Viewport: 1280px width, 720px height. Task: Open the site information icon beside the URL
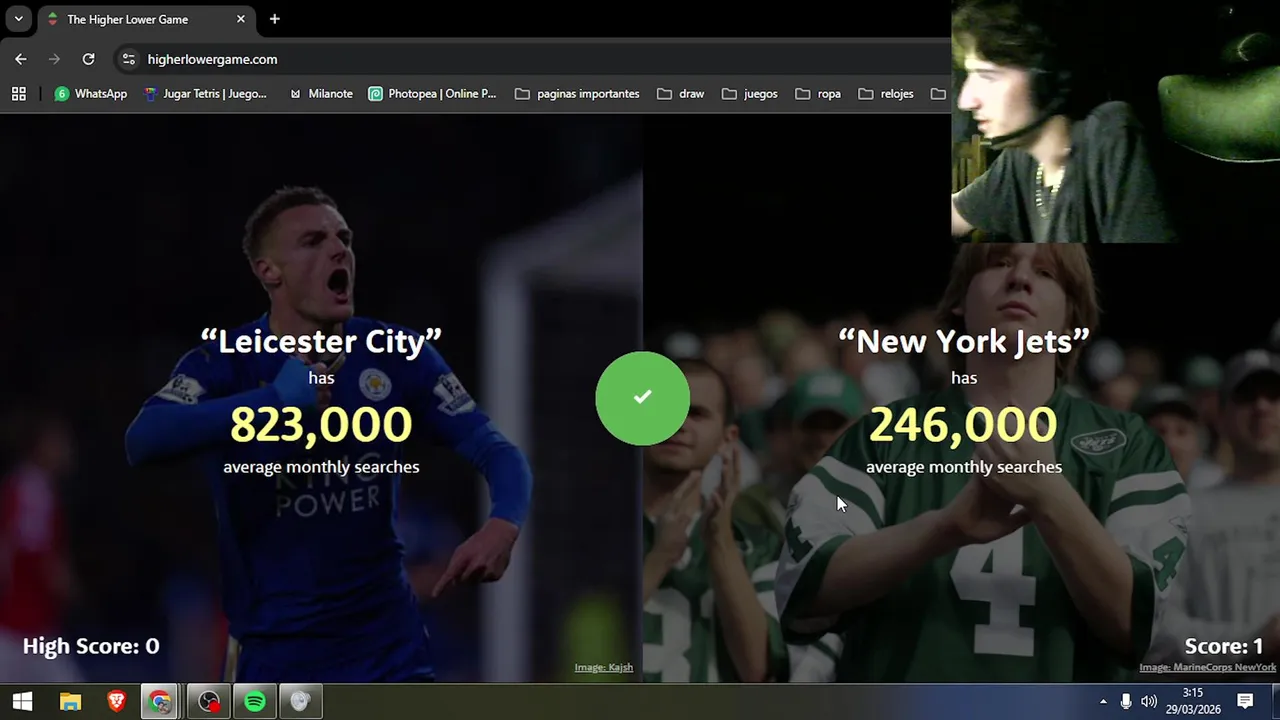128,59
